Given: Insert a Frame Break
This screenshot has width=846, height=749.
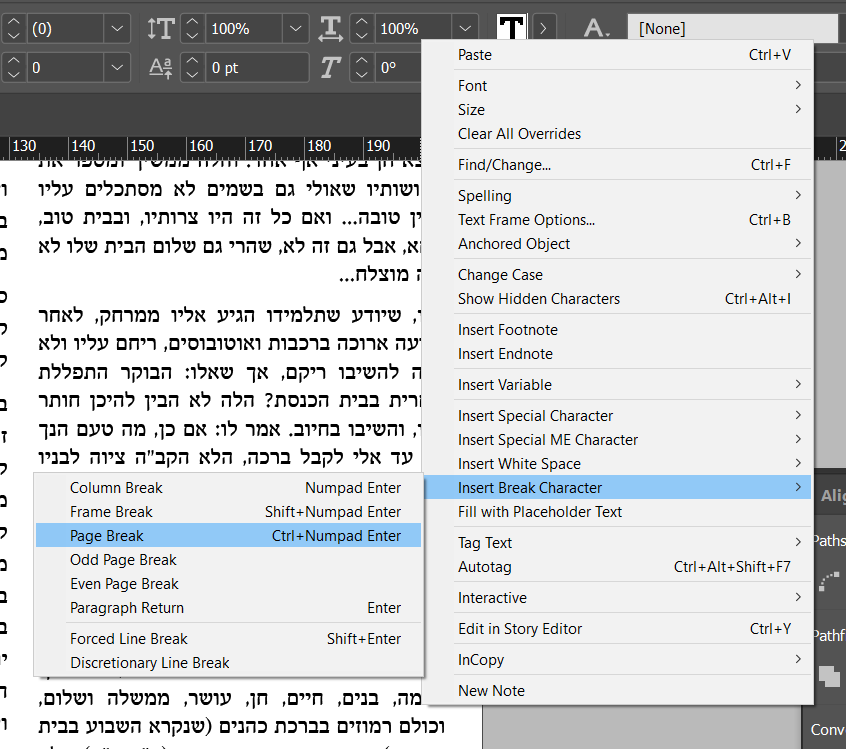Looking at the screenshot, I should pos(228,512).
